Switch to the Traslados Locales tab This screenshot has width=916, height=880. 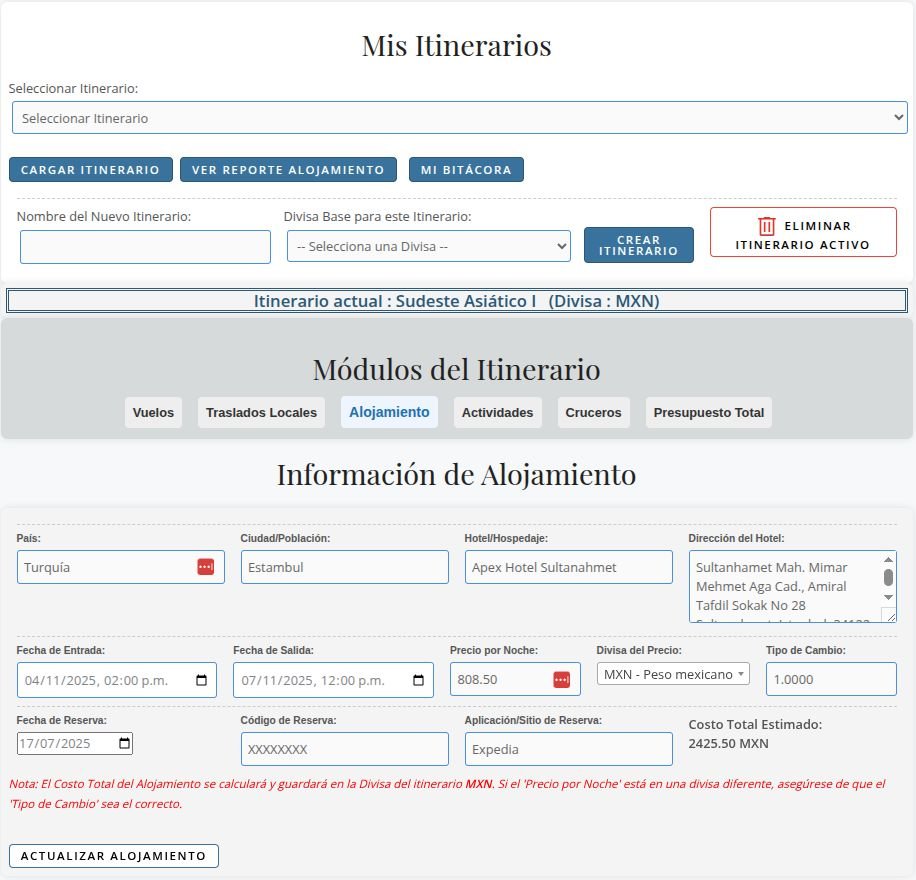coord(261,413)
